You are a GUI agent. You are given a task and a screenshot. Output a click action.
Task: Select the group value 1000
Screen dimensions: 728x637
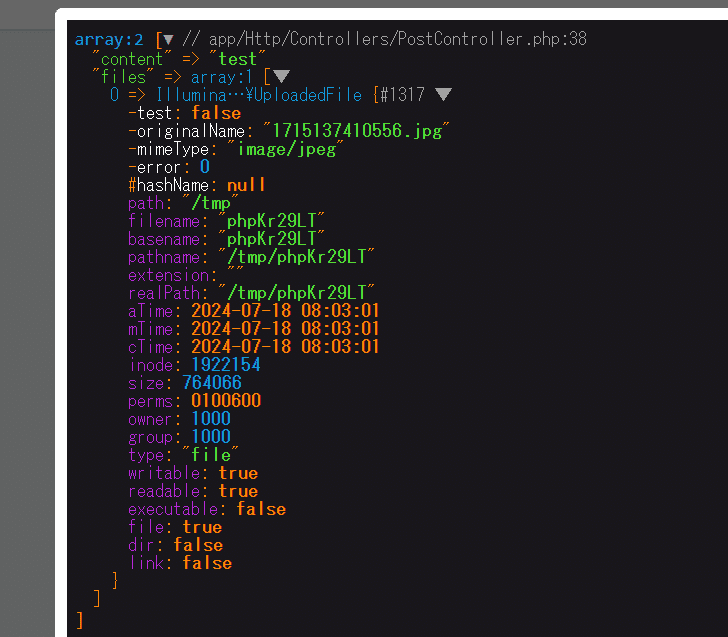[x=211, y=437]
